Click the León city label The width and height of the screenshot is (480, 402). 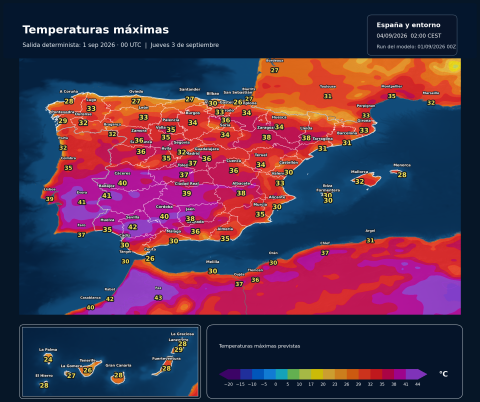143,108
